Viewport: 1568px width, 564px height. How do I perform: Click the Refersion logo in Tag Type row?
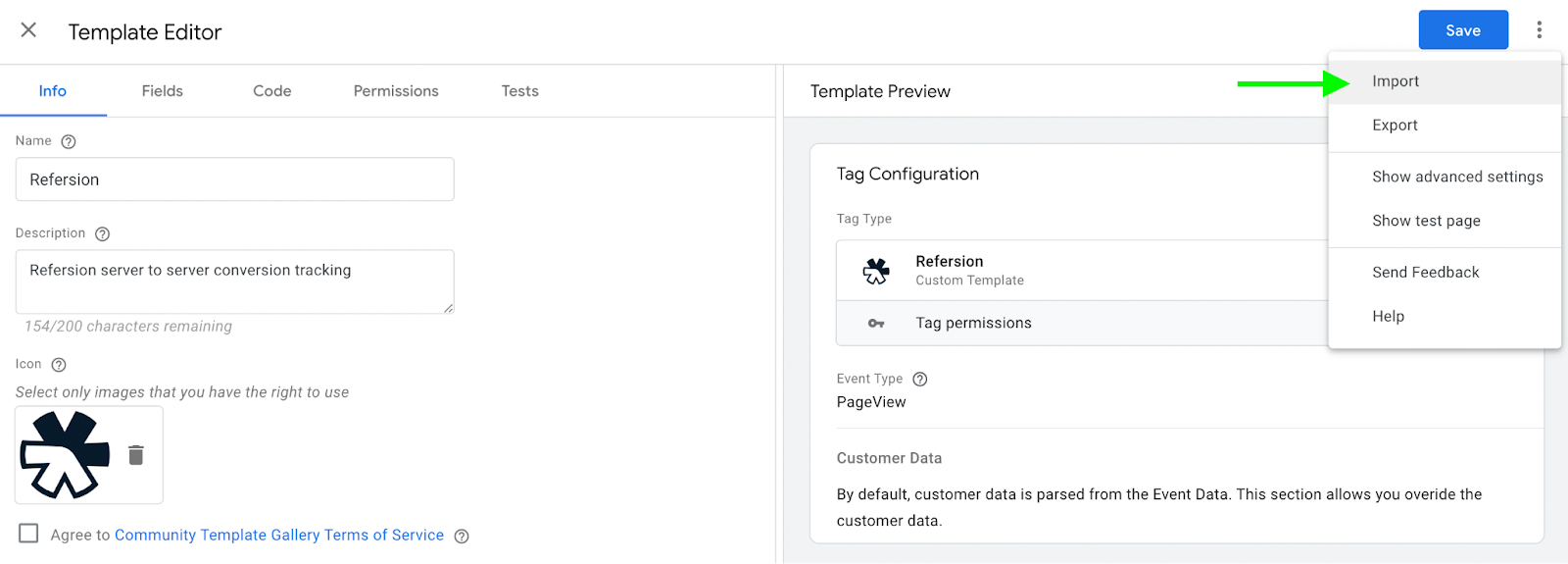click(876, 271)
